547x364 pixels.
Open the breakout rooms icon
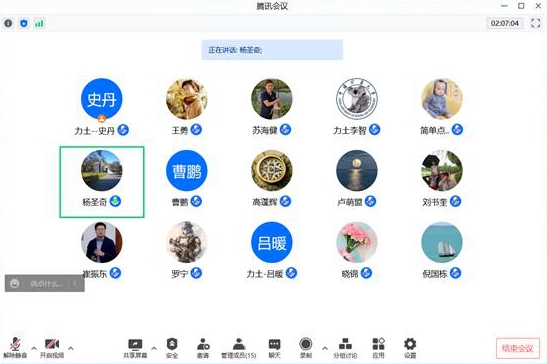pyautogui.click(x=345, y=344)
